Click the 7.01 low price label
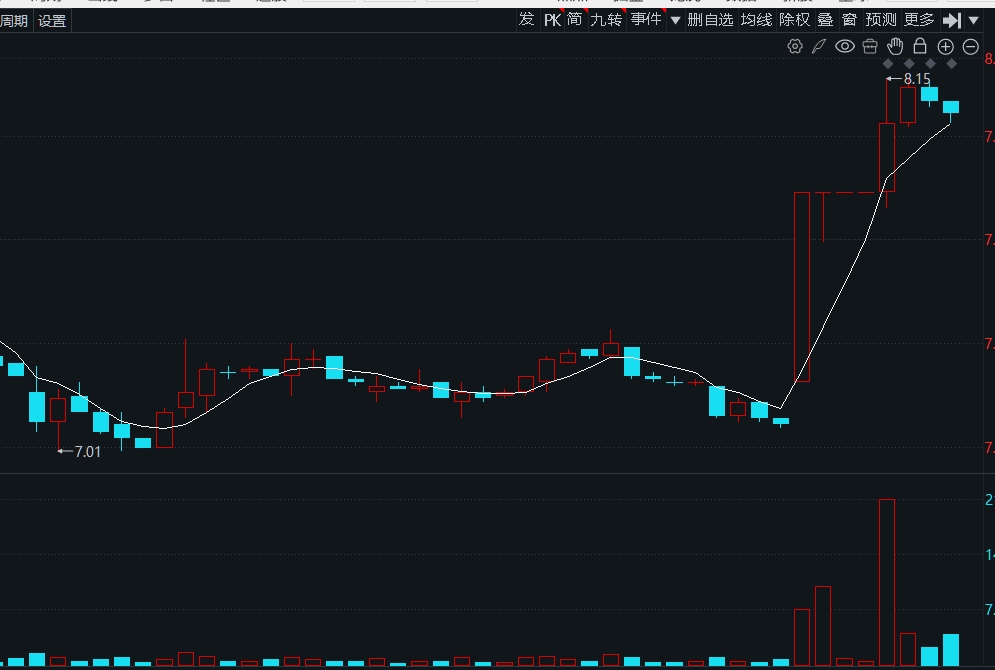Screen dimensions: 995x670 pyautogui.click(x=88, y=451)
